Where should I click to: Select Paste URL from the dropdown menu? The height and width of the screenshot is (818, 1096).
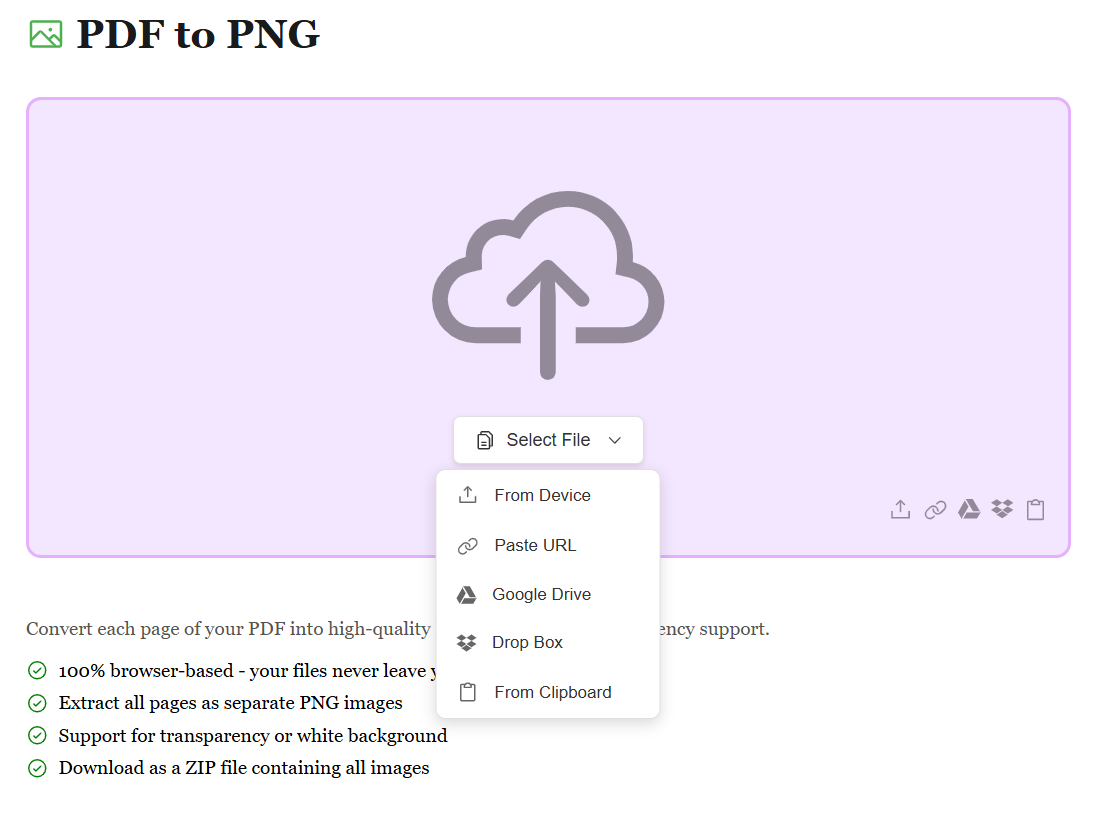pyautogui.click(x=535, y=545)
